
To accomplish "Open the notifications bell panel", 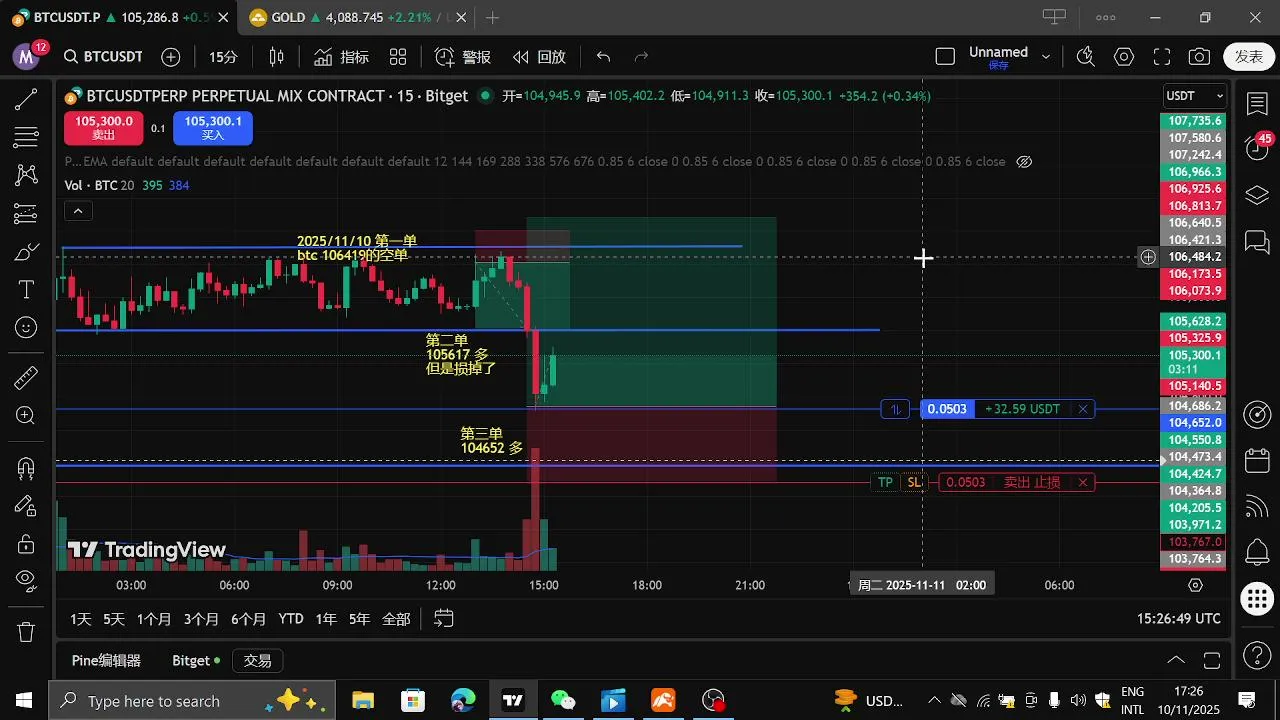I will click(1257, 552).
